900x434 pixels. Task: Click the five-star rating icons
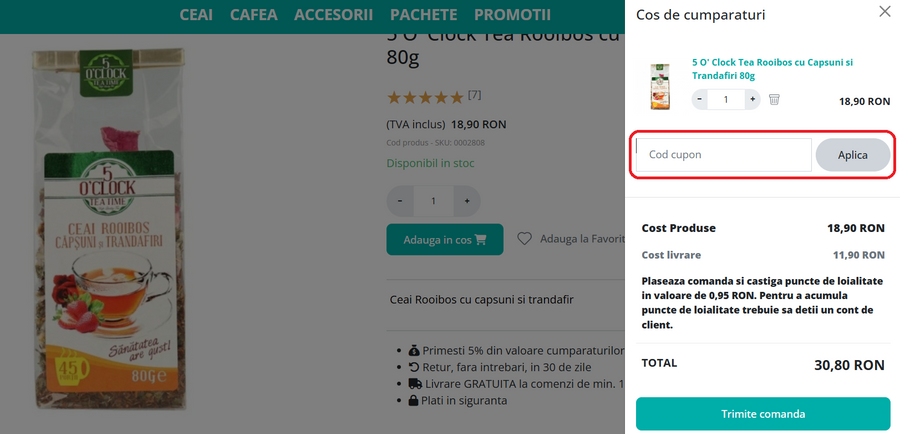click(x=425, y=97)
